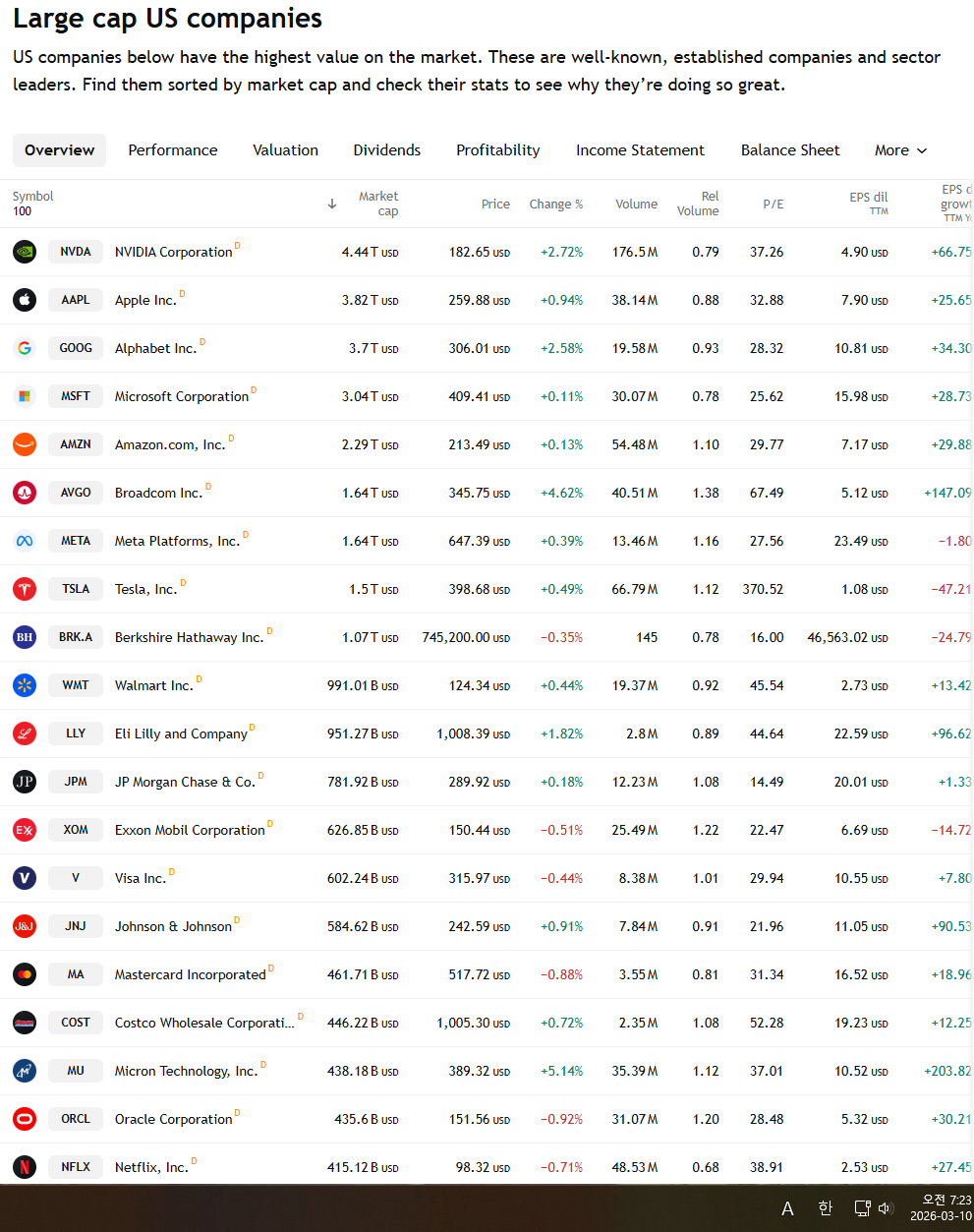Click the Microsoft logo icon
Viewport: 974px width, 1232px height.
pyautogui.click(x=25, y=396)
